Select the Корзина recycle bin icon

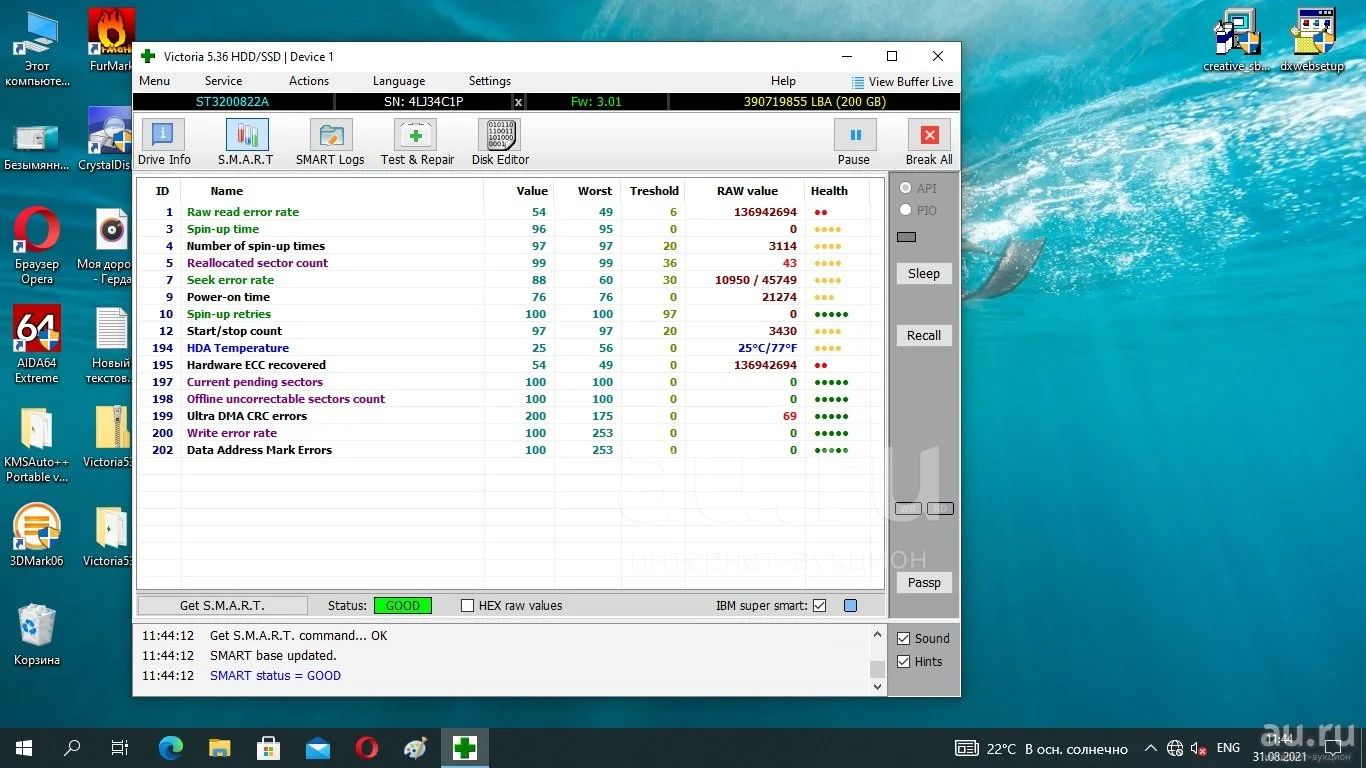(37, 634)
